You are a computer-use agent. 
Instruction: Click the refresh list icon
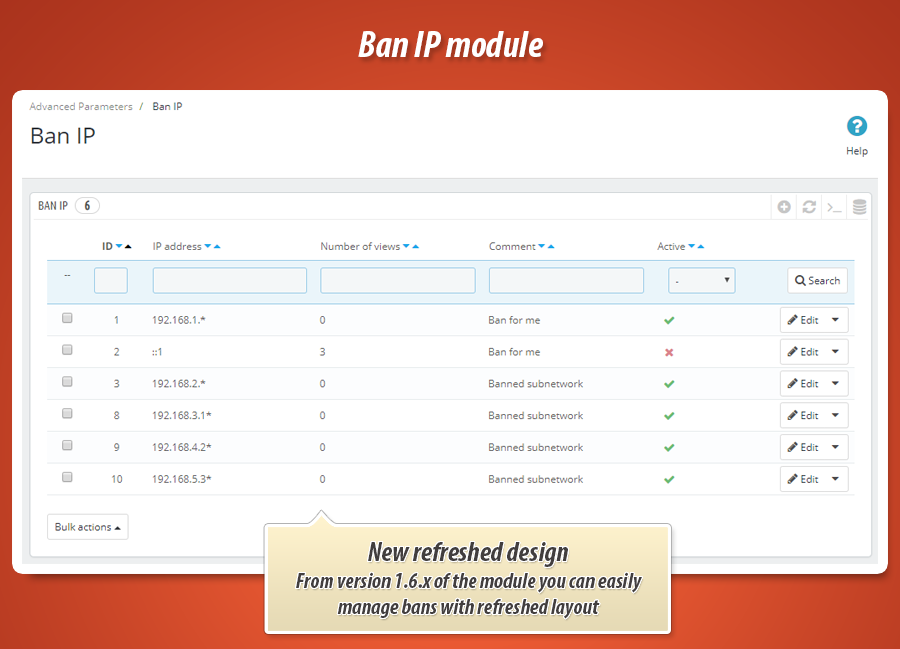(x=809, y=207)
